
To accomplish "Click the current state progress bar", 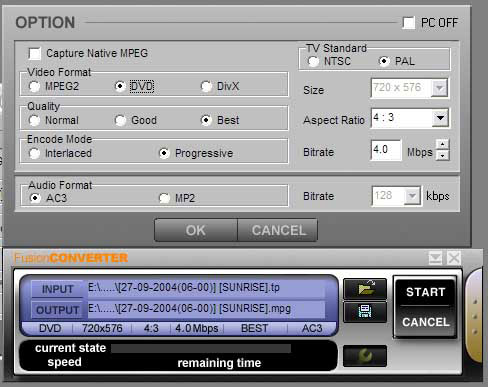I will pyautogui.click(x=201, y=348).
